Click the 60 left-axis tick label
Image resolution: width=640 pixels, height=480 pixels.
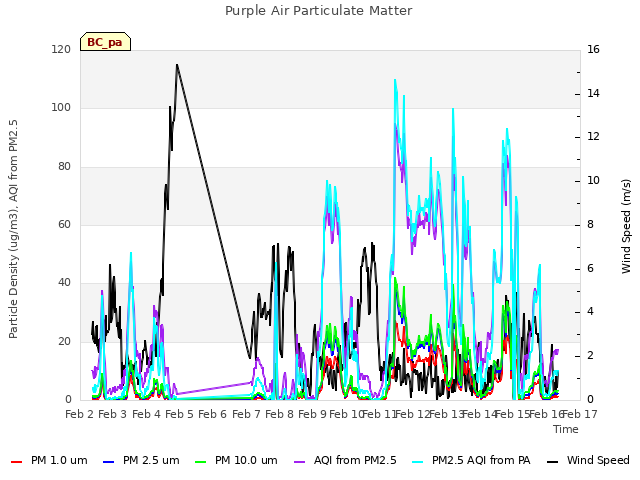64,224
